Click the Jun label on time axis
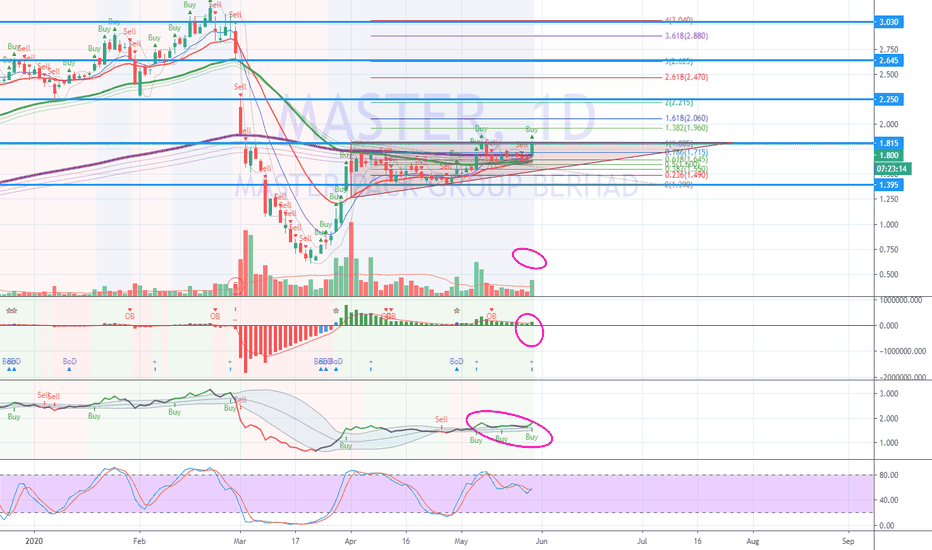Viewport: 932px width, 550px height. coord(541,541)
